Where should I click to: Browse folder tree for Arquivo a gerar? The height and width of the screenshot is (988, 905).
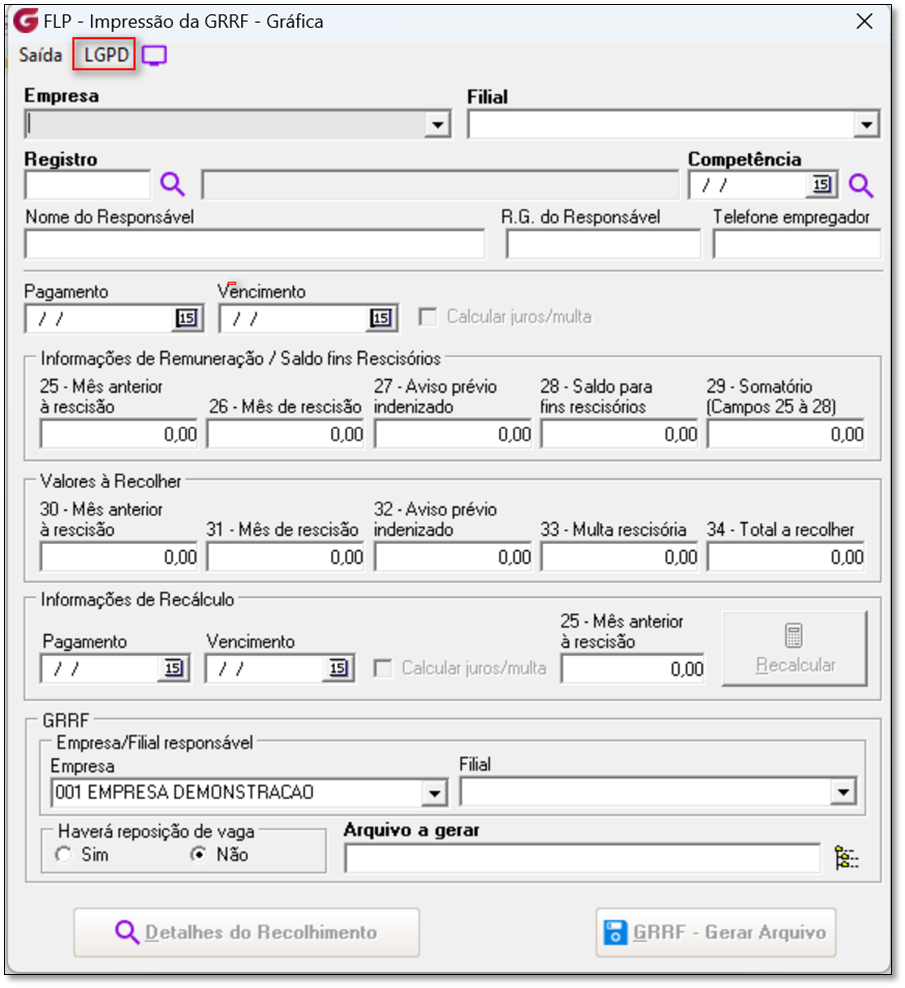pos(846,858)
